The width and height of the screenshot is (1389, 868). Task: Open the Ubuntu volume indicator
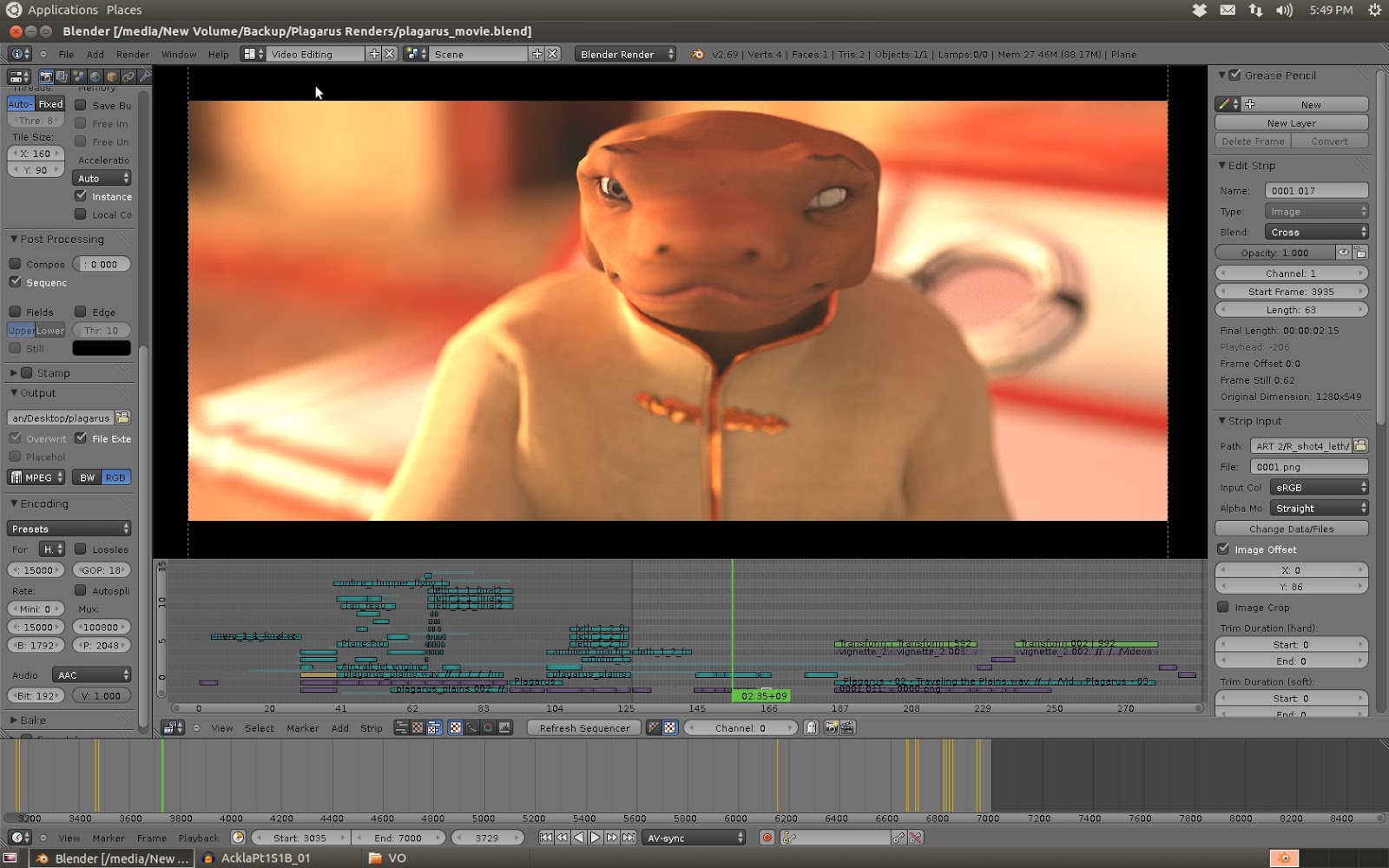(1284, 10)
